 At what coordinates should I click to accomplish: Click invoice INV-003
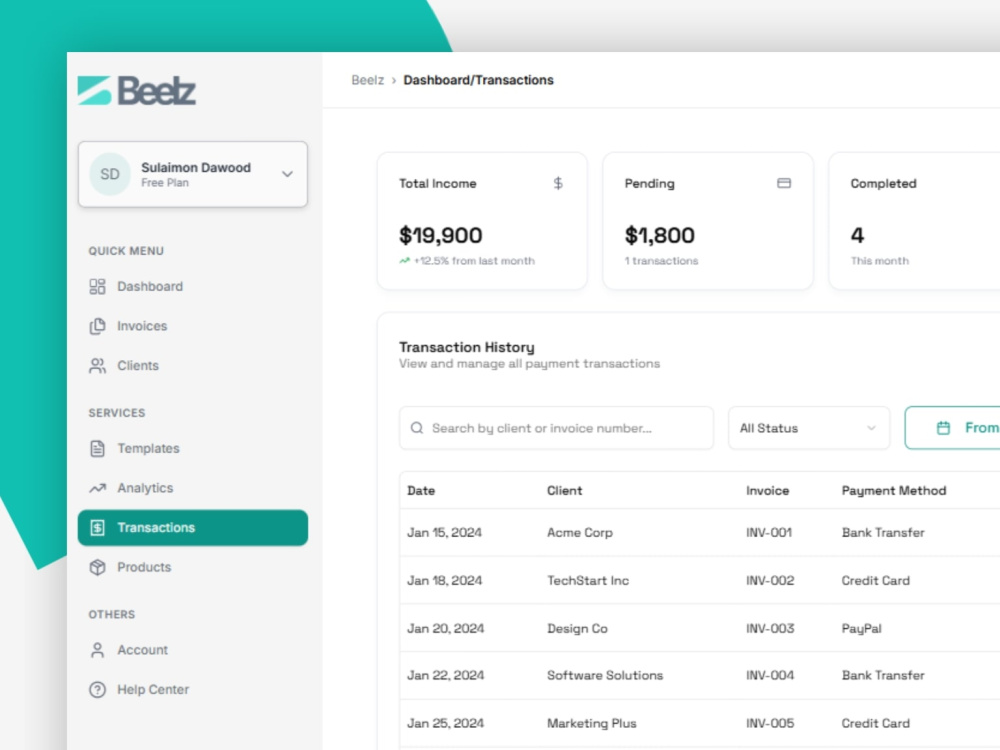770,628
